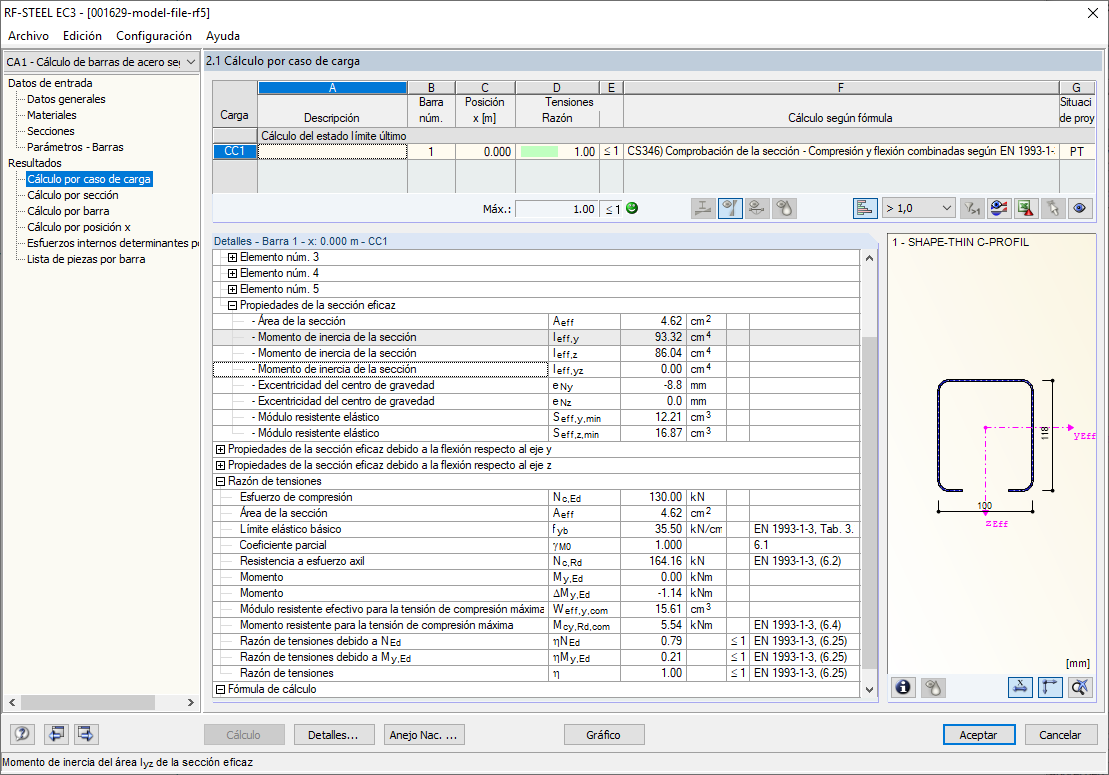Click the Detalles... button
The image size is (1109, 775).
pyautogui.click(x=333, y=735)
